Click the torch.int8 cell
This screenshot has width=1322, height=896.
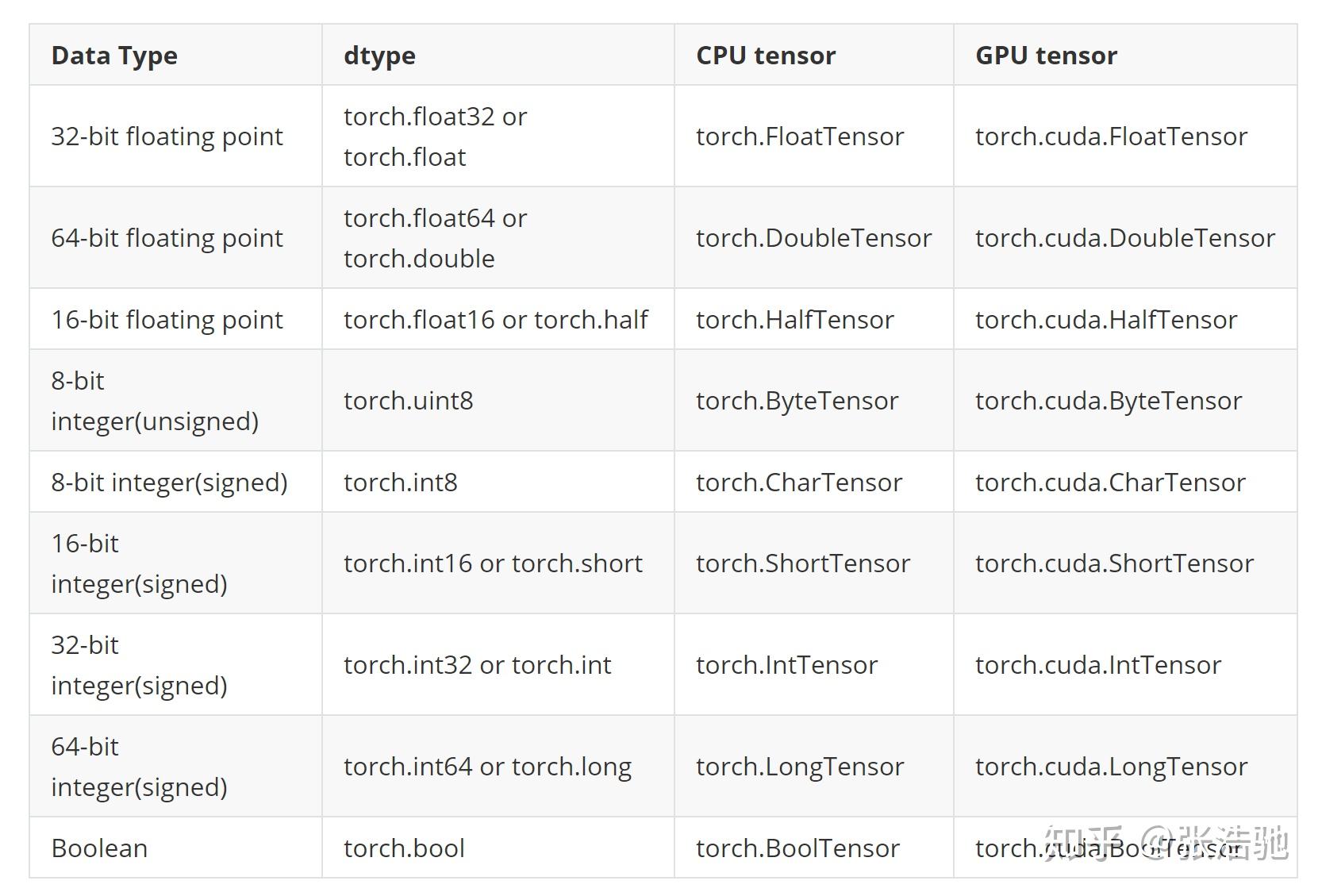click(400, 483)
